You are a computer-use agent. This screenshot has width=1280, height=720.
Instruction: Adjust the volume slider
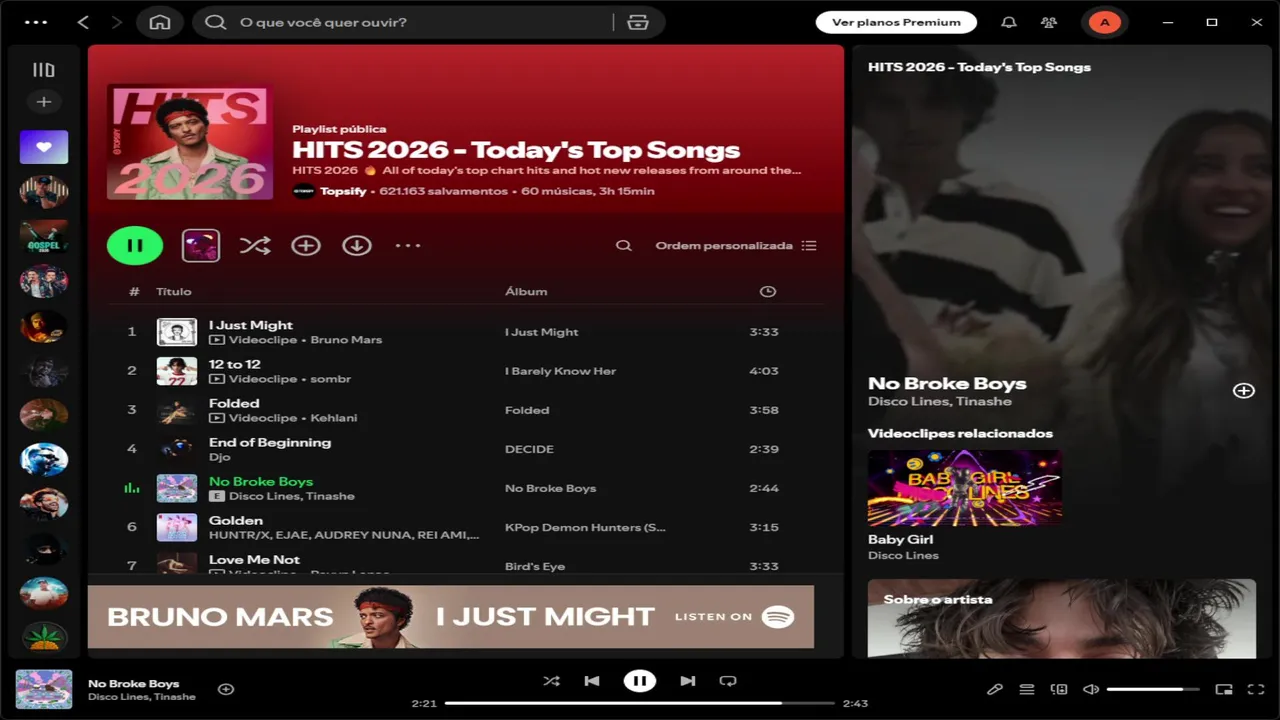1153,689
